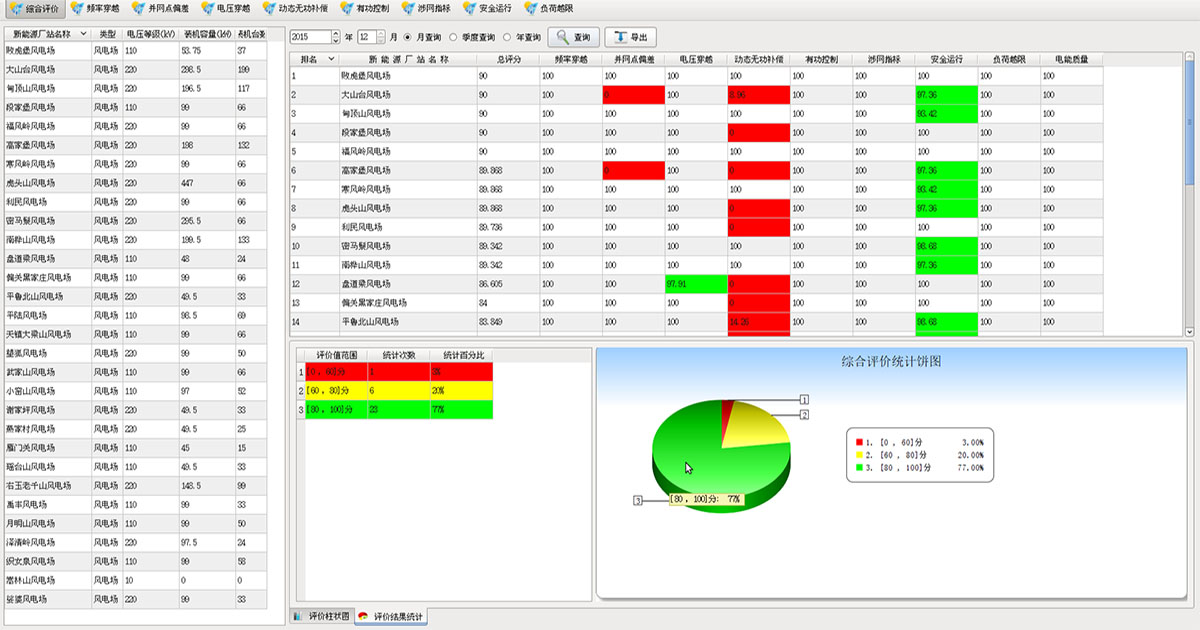
Task: Increase the year 2015 spinner value
Action: click(335, 33)
